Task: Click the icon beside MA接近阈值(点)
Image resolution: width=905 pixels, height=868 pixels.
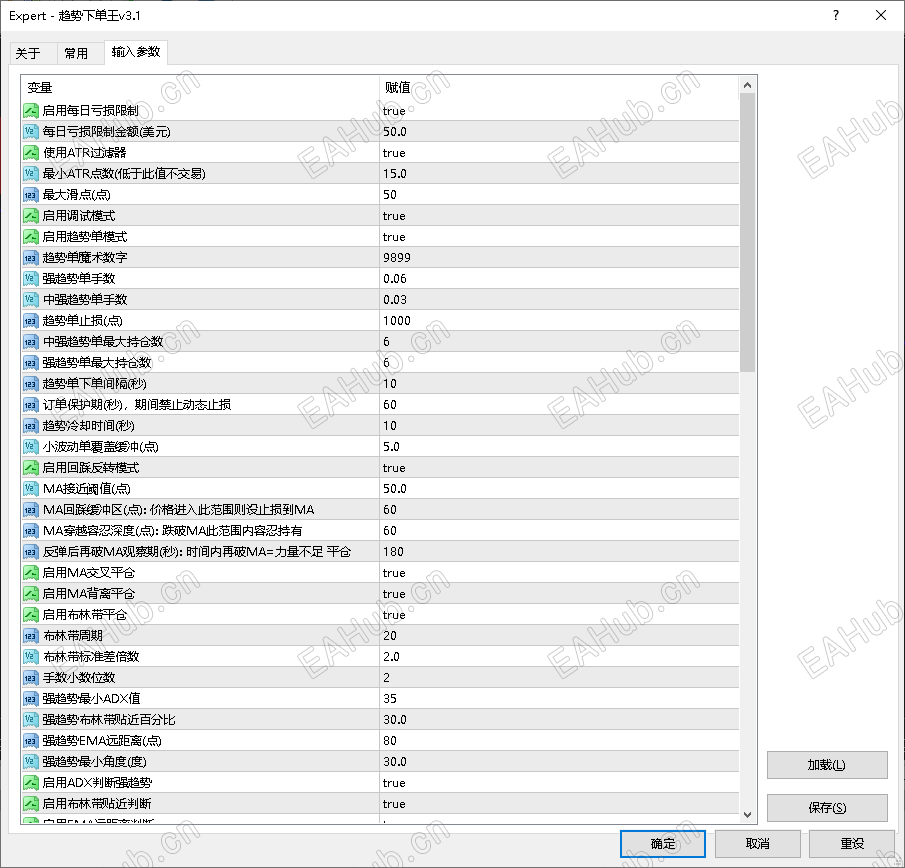Action: pyautogui.click(x=31, y=488)
